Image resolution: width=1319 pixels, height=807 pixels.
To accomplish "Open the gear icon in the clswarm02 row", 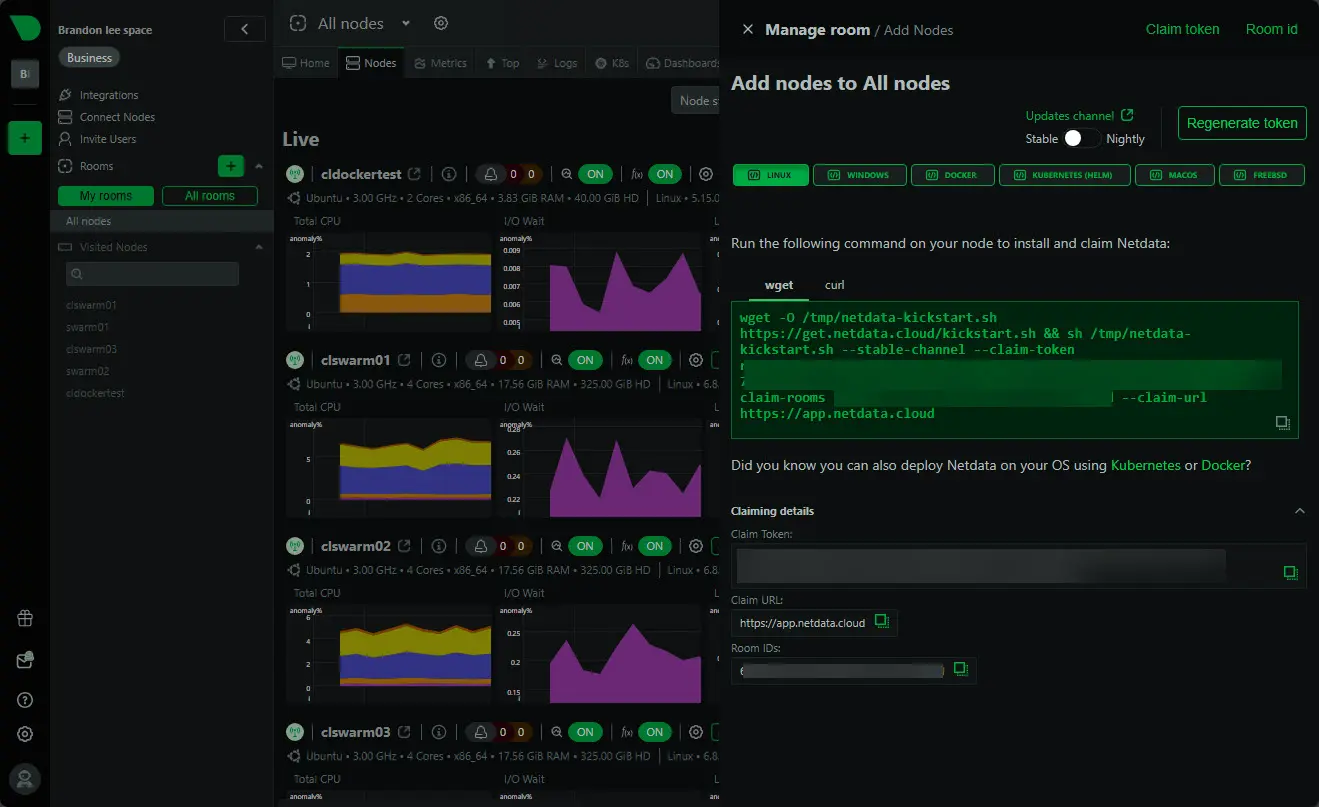I will click(696, 546).
